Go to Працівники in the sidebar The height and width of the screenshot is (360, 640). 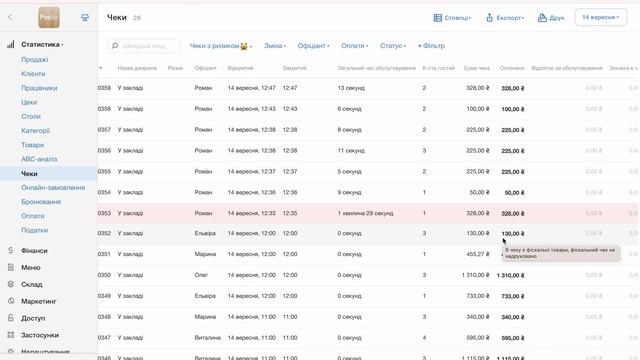(39, 88)
